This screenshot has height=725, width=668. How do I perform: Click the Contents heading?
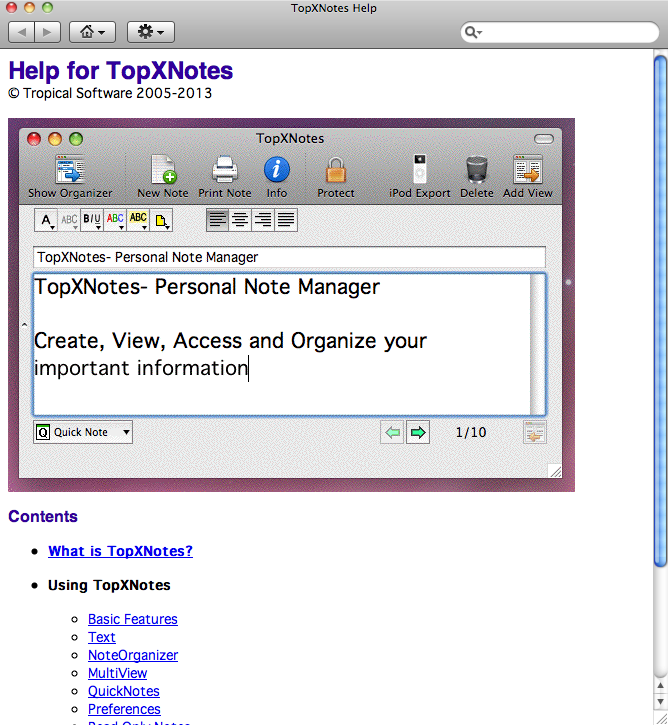tap(43, 516)
